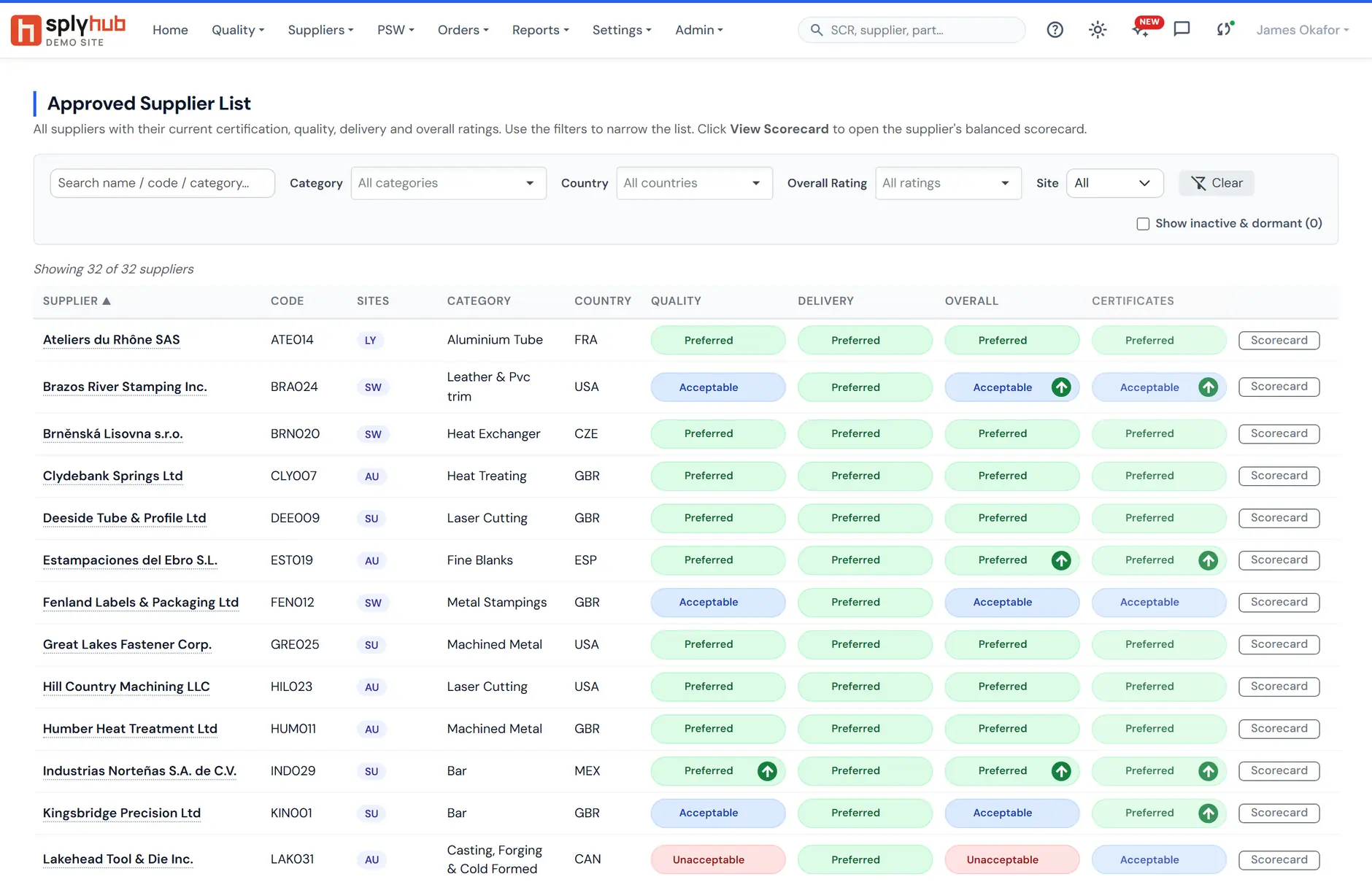This screenshot has width=1372, height=882.
Task: Click Industrias Norteñas certificates up-arrow icon
Action: pyautogui.click(x=1208, y=771)
